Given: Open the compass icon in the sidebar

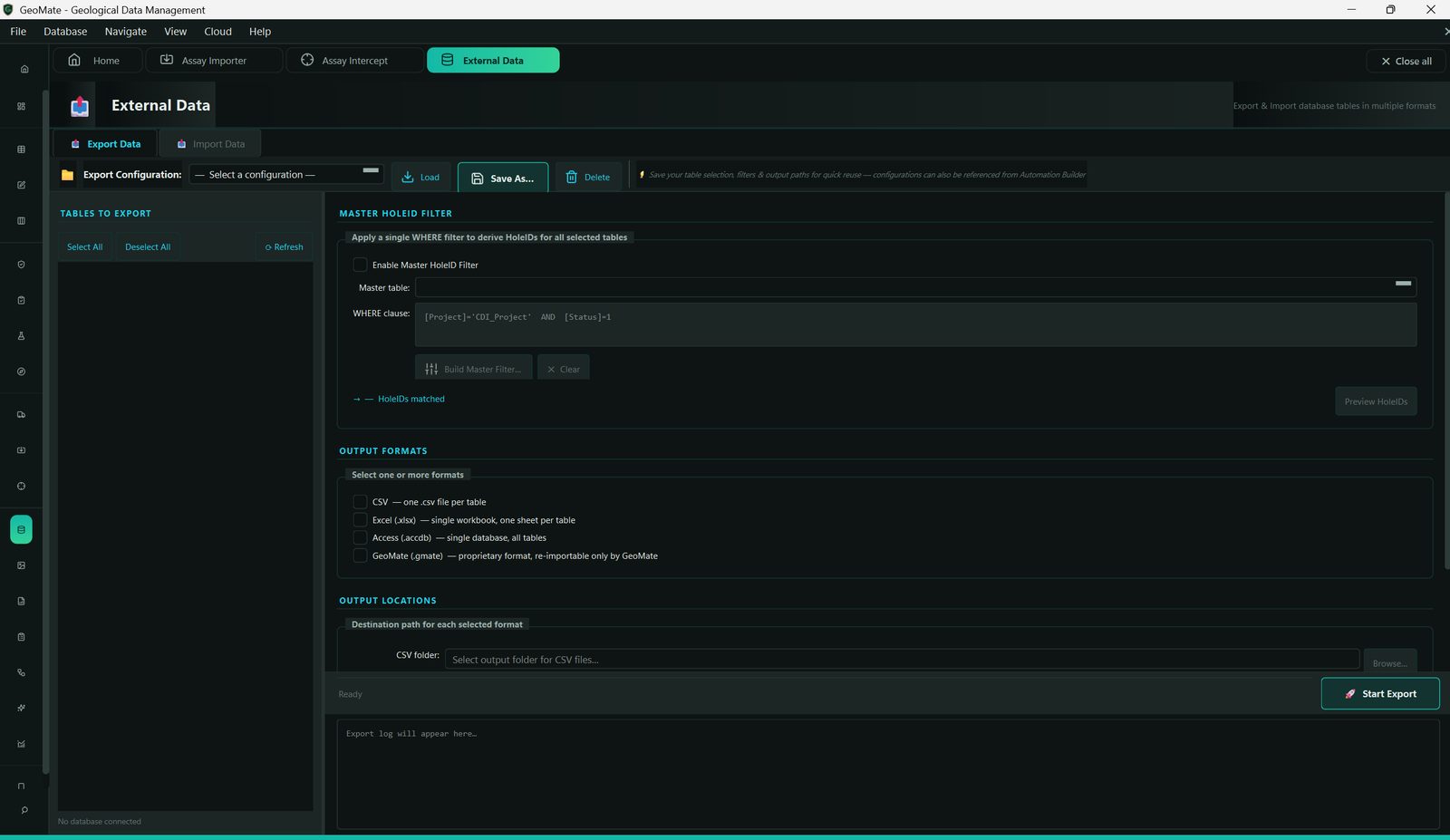Looking at the screenshot, I should coord(21,372).
